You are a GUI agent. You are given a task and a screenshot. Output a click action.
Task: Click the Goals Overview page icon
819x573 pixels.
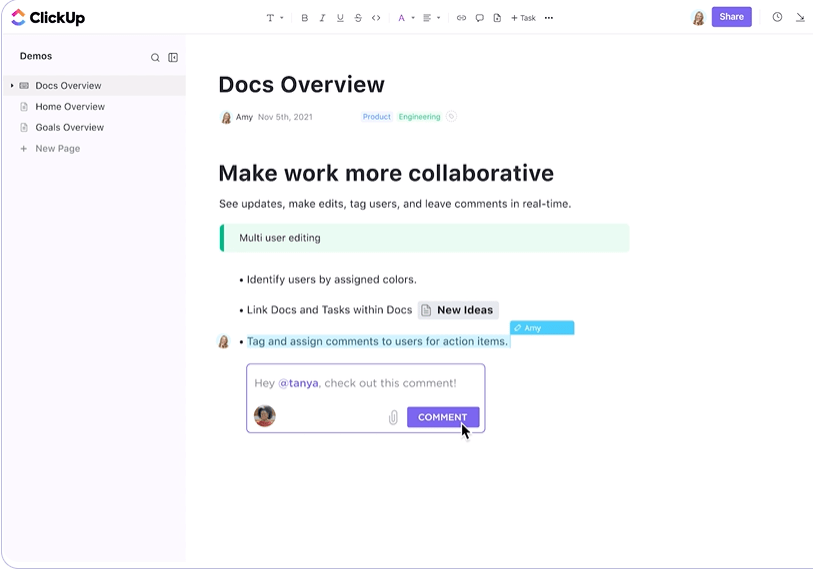click(24, 127)
